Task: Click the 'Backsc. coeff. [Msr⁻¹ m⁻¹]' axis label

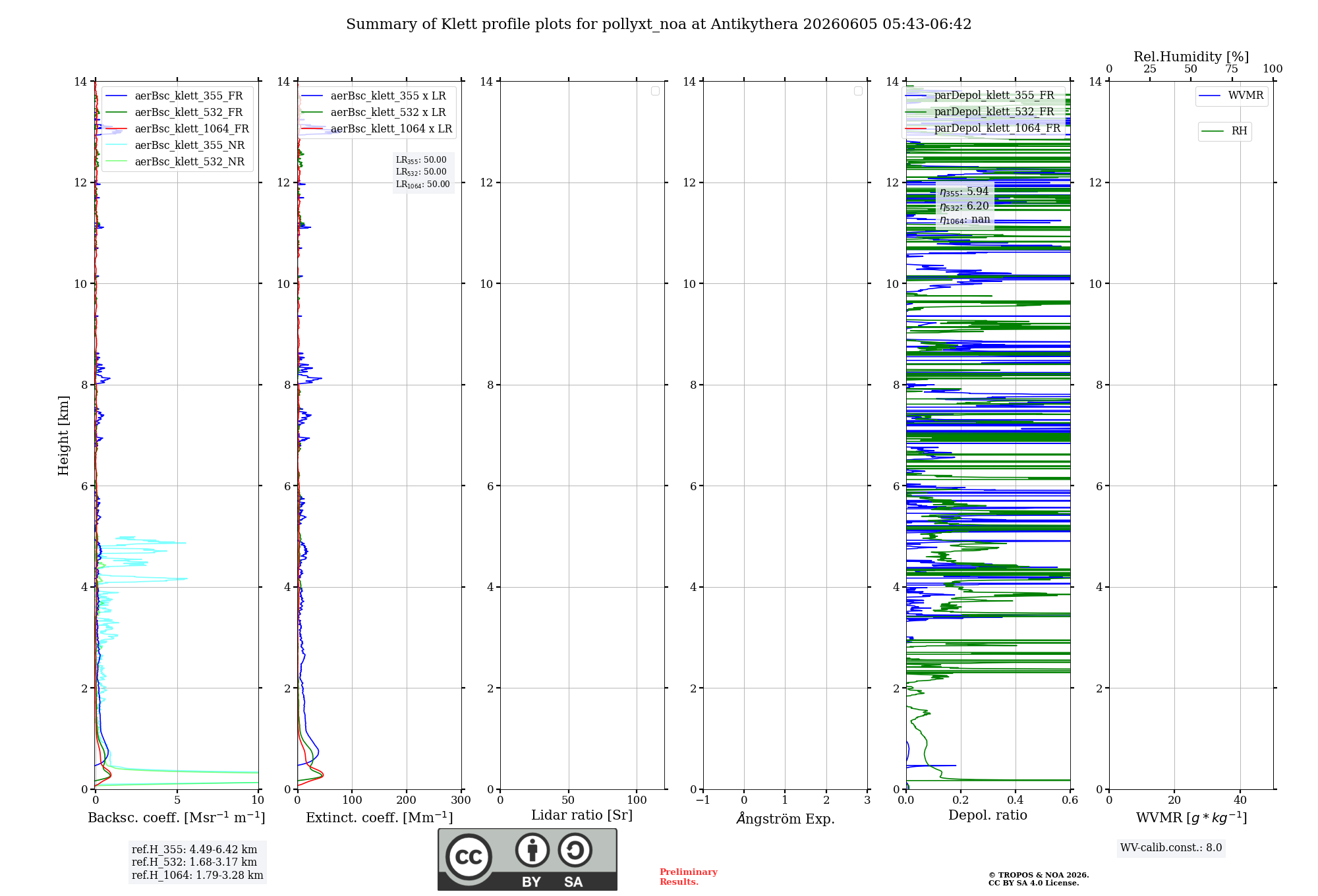Action: (x=177, y=818)
